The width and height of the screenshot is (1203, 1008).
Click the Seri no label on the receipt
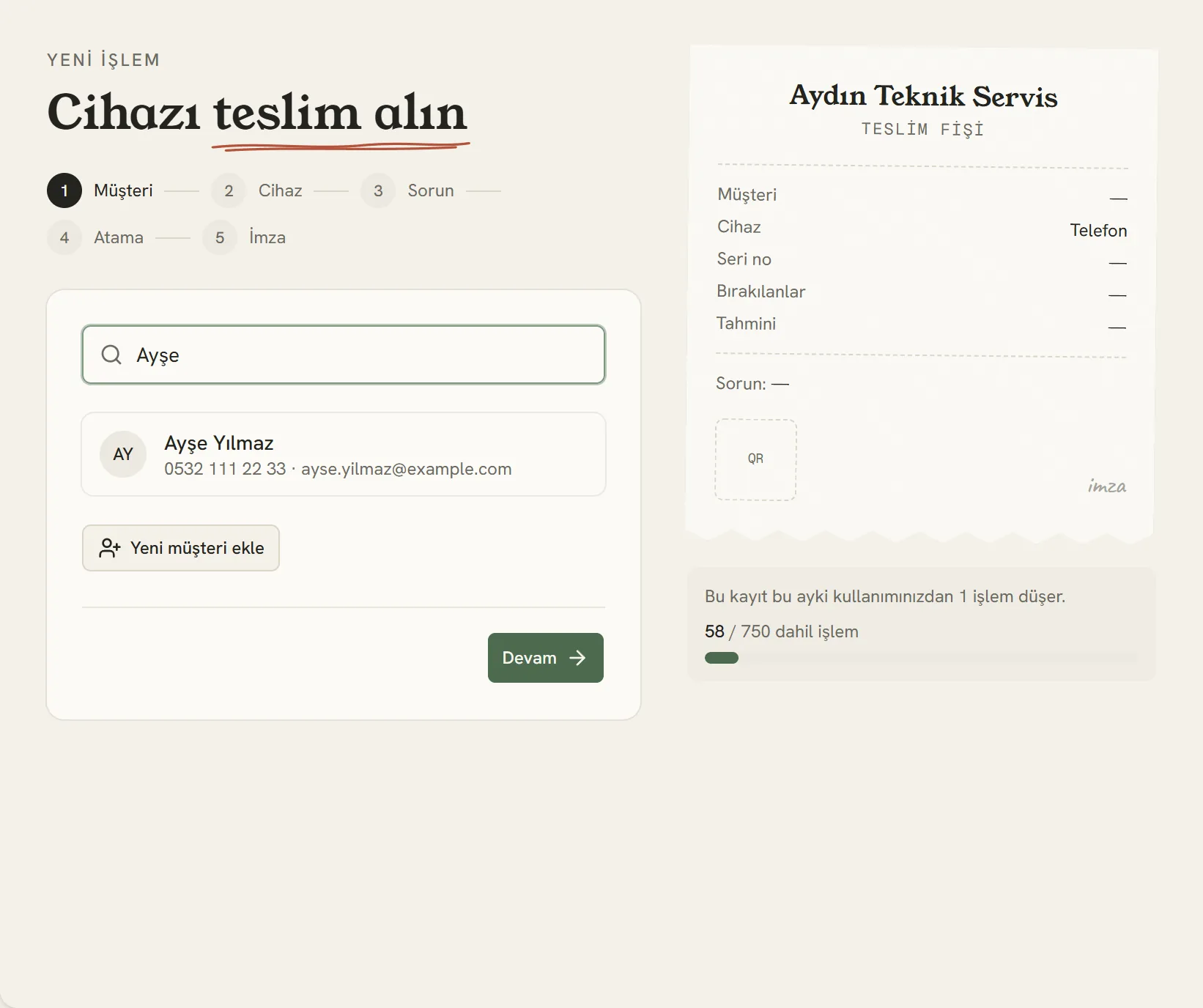[744, 259]
